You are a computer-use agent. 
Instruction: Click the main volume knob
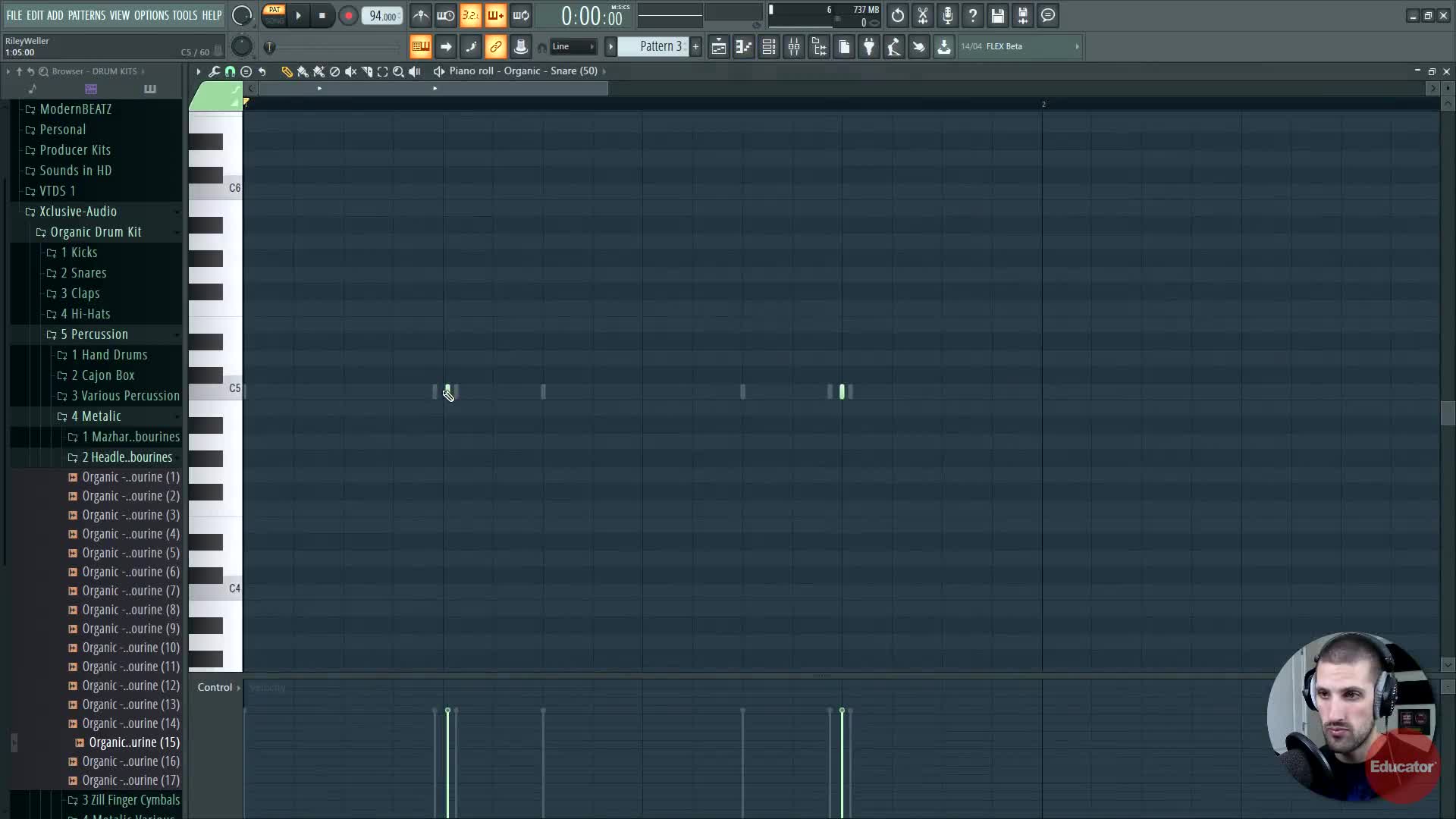[x=242, y=15]
